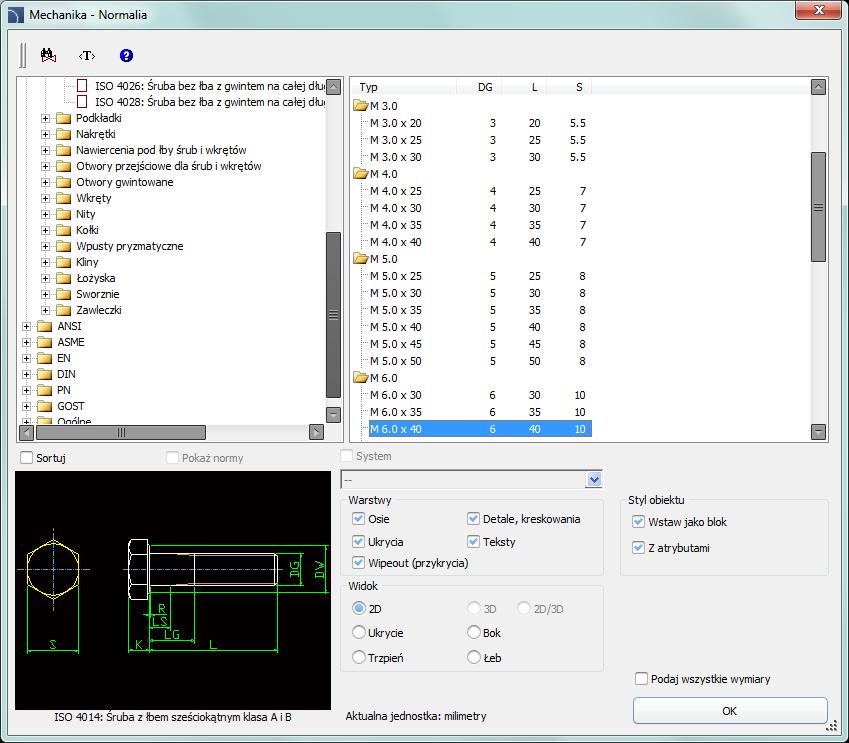Select the Trzpień view radio button
The image size is (849, 743).
[358, 657]
